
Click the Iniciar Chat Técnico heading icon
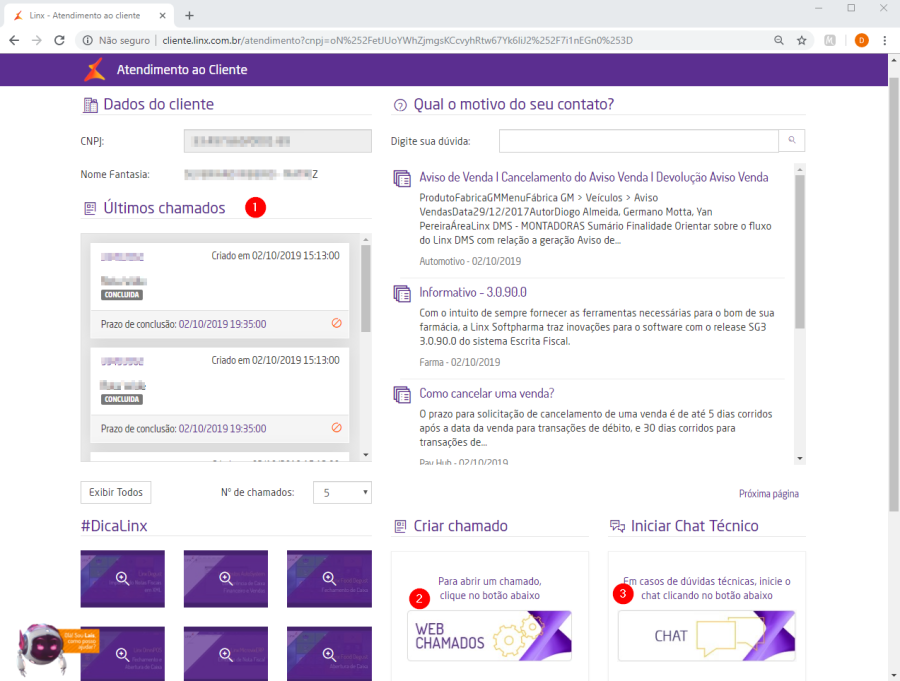coord(617,526)
